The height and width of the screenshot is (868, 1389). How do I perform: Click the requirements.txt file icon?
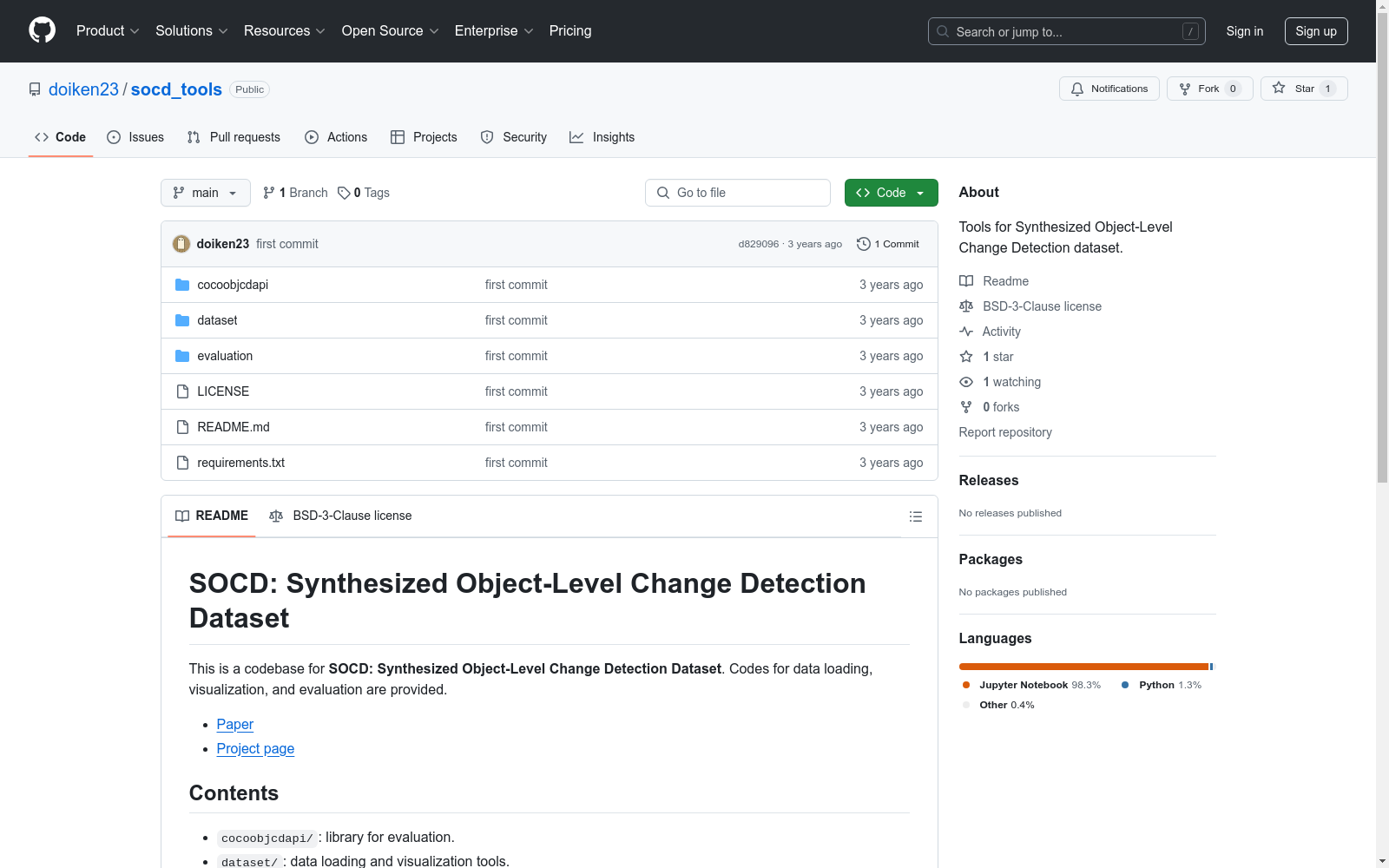point(182,463)
